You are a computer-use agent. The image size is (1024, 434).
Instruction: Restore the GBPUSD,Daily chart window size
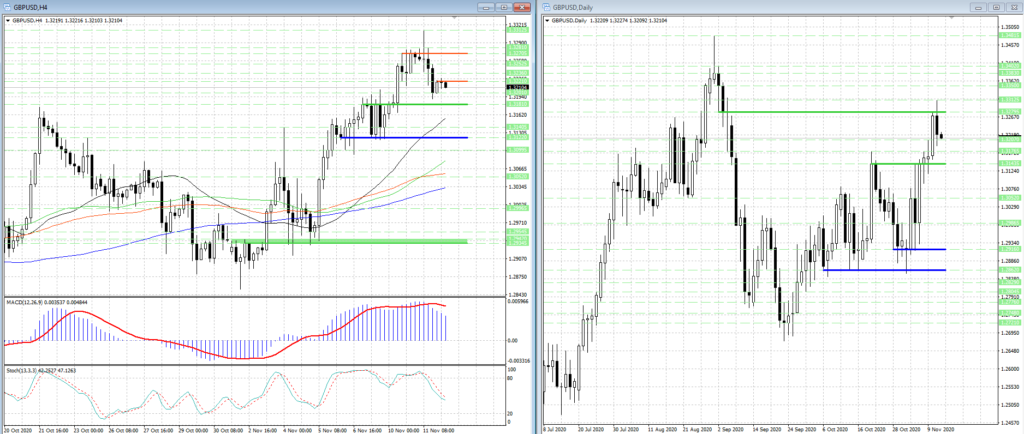coord(997,6)
